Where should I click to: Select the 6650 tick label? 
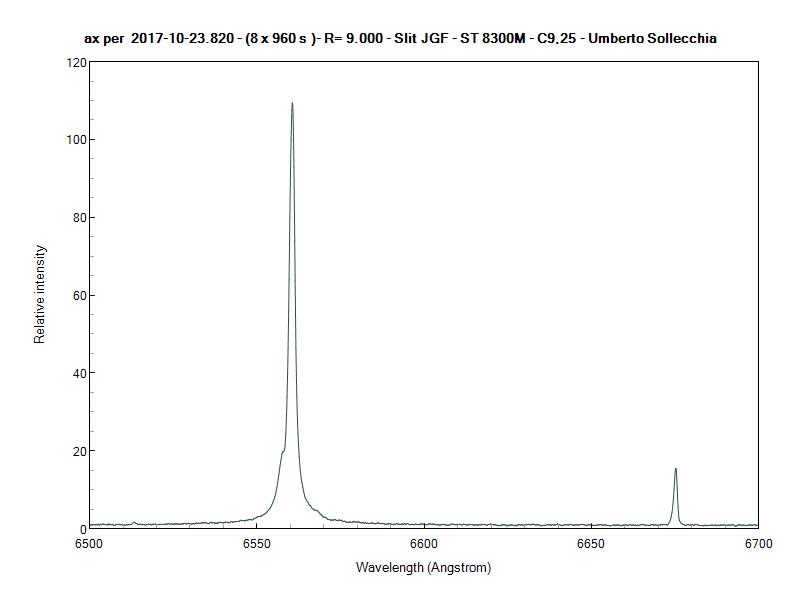(590, 543)
